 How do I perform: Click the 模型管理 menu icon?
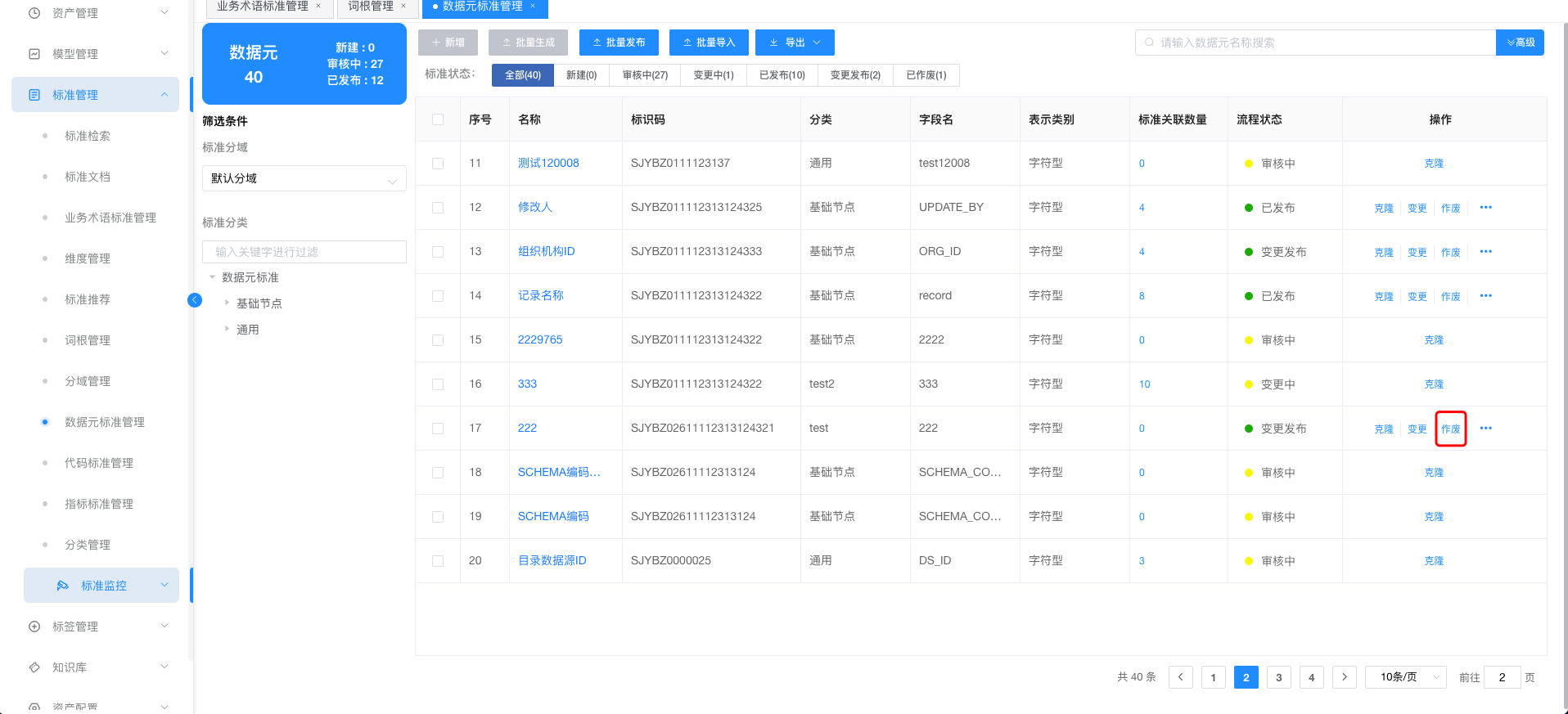tap(34, 54)
